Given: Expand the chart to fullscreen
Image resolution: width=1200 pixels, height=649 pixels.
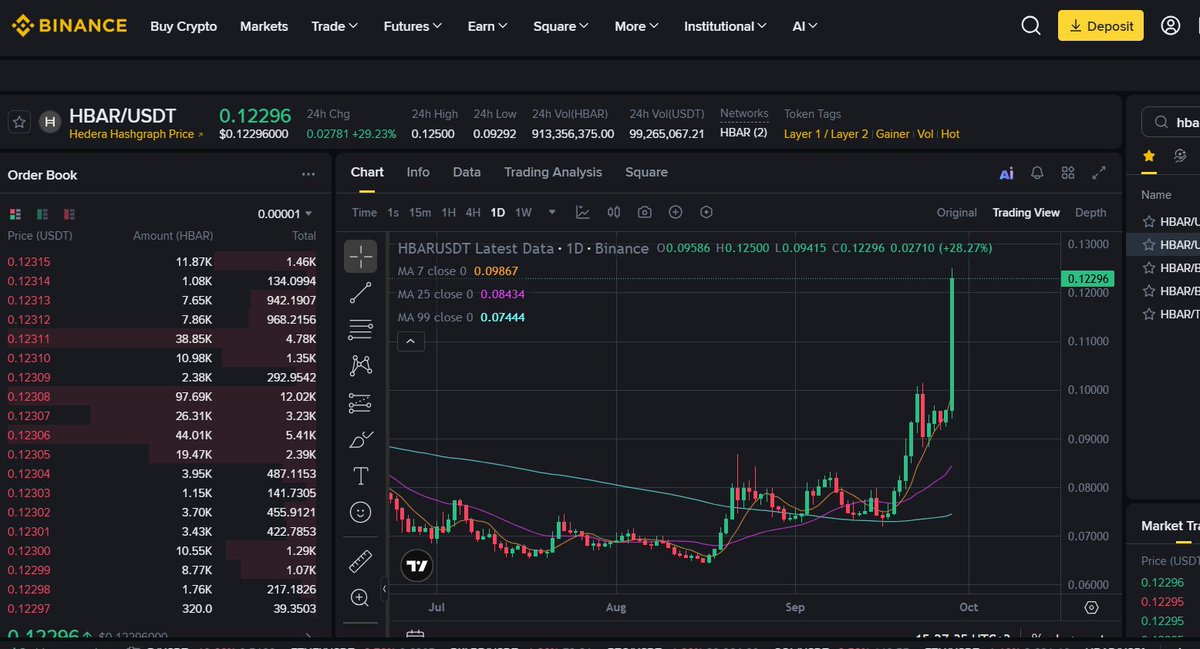Looking at the screenshot, I should pyautogui.click(x=1099, y=173).
